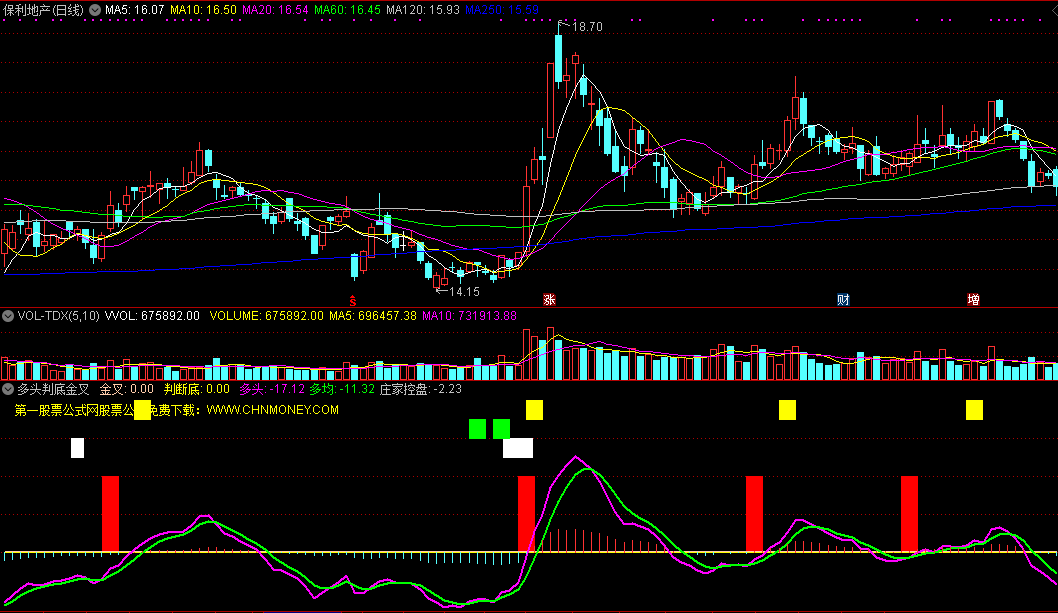1058x613 pixels.
Task: Click the right green signal block
Action: click(x=501, y=429)
